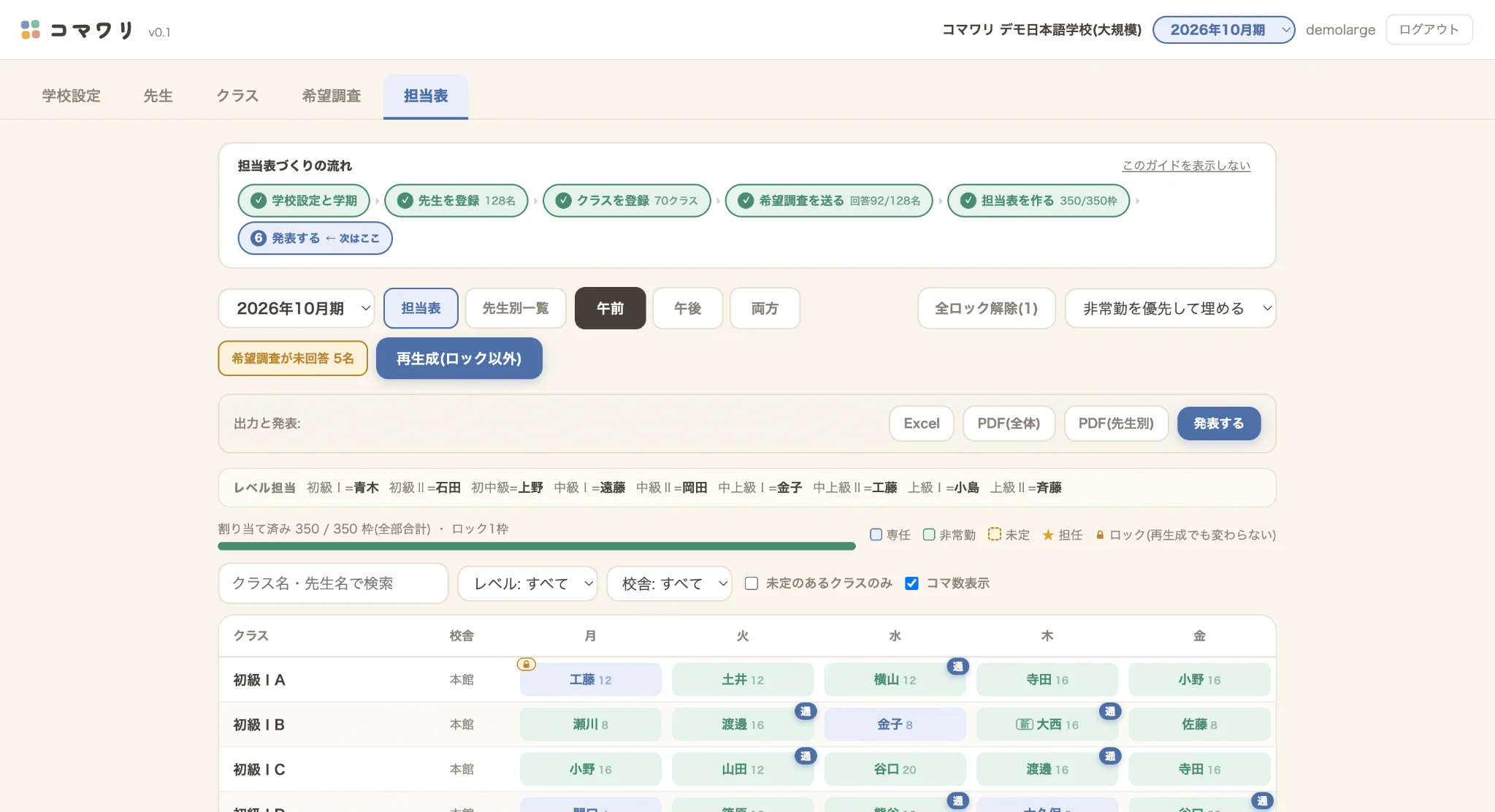
Task: Open the 校舎: すべて filter dropdown
Action: coord(669,583)
